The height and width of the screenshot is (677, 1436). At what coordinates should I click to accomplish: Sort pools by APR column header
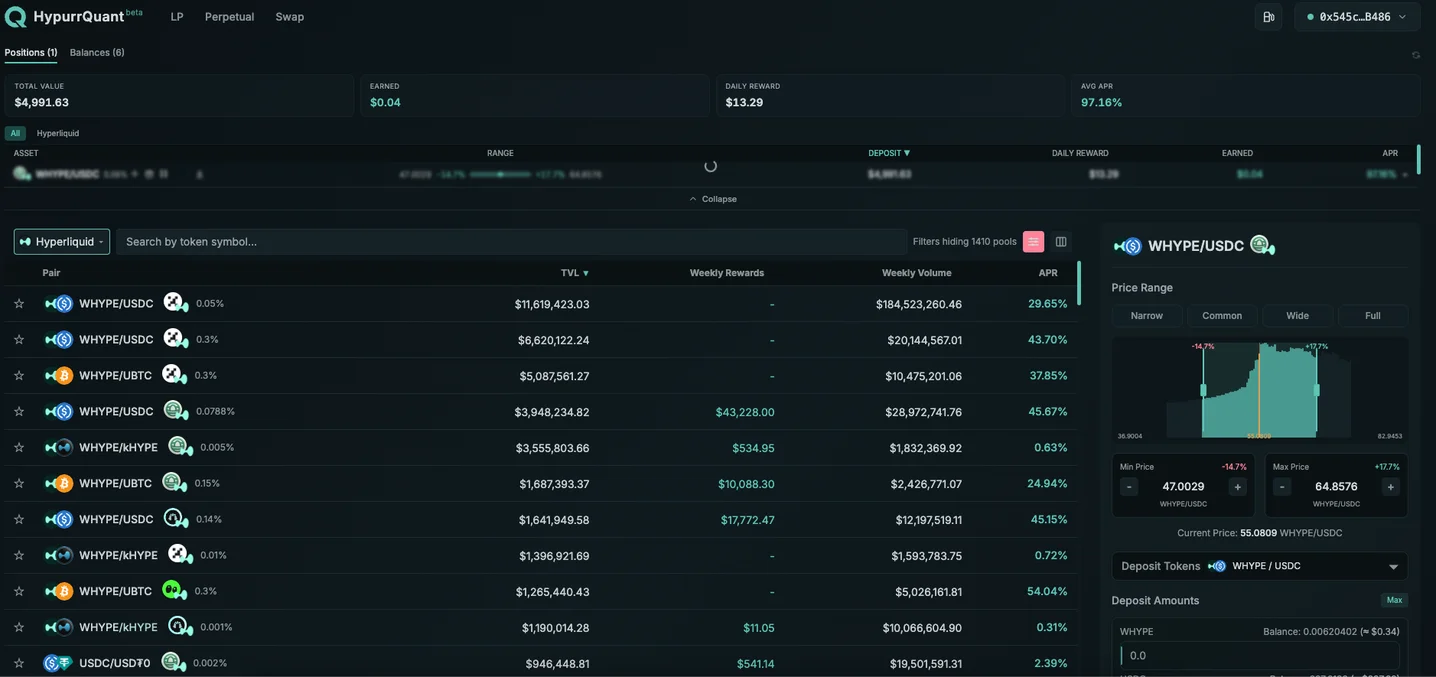coord(1048,273)
